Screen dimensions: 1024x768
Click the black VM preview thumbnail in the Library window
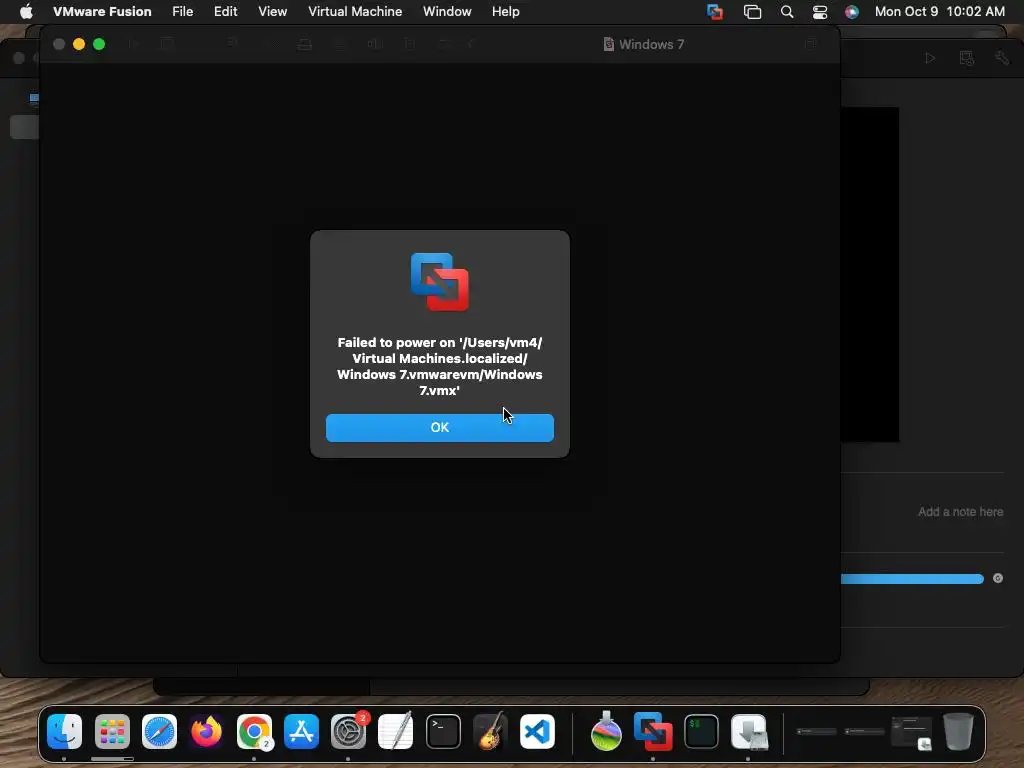pos(869,274)
